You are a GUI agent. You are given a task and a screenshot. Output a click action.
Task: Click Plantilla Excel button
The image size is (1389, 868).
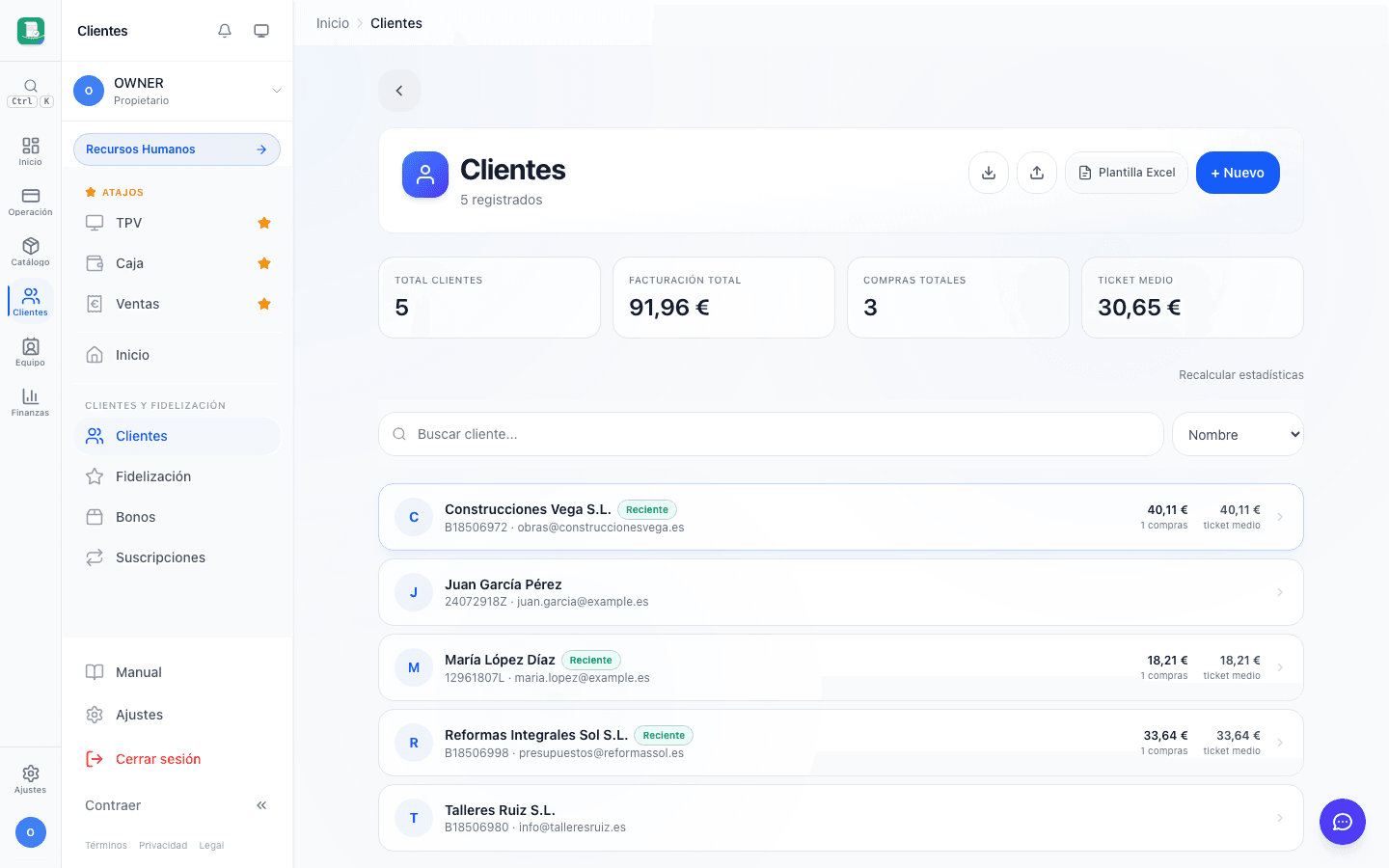point(1127,173)
